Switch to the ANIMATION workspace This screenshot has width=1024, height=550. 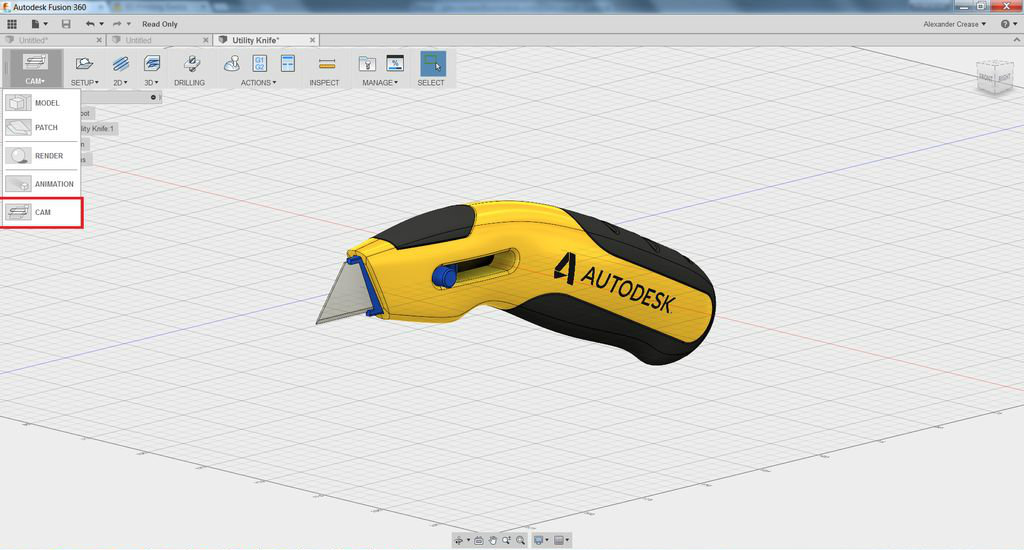click(40, 184)
